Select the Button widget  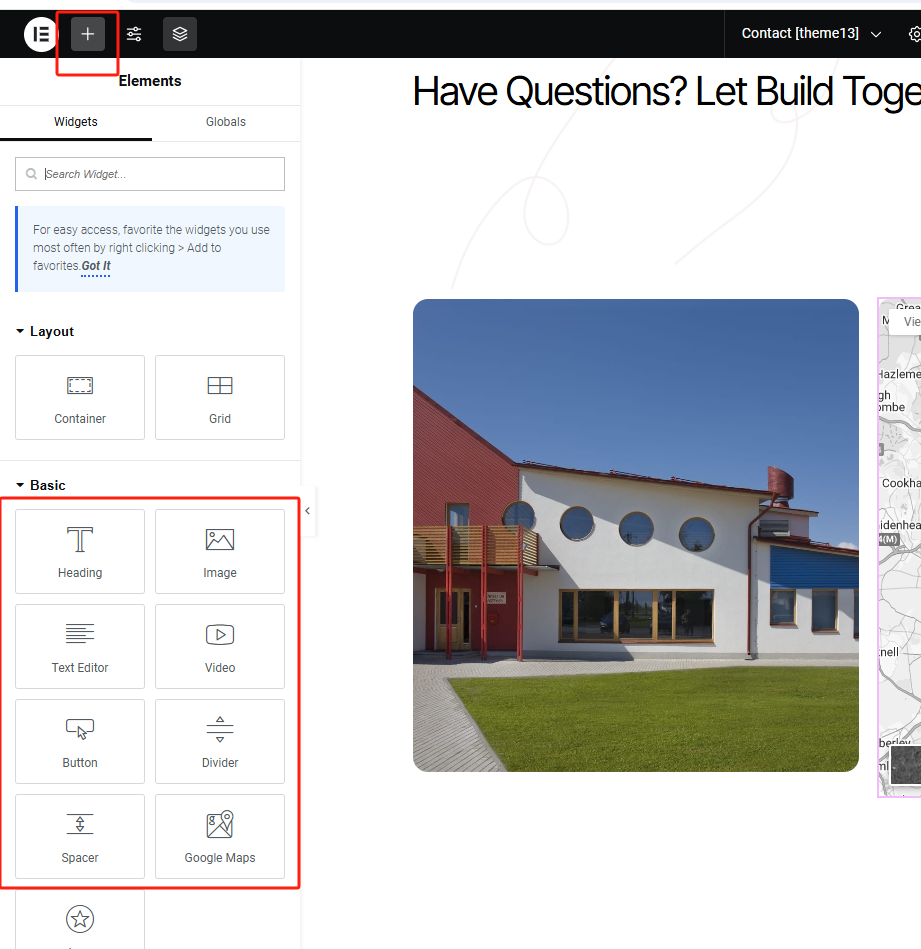[80, 741]
